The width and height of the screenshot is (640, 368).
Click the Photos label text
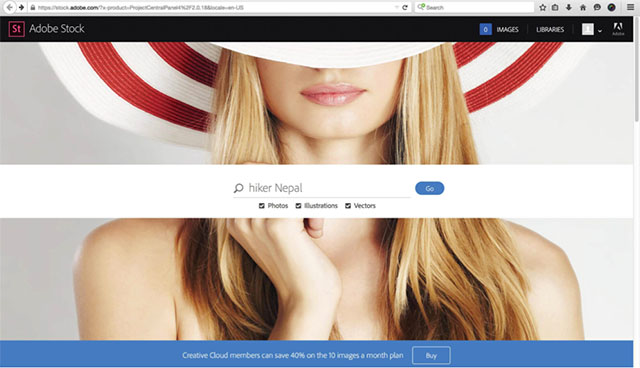278,206
